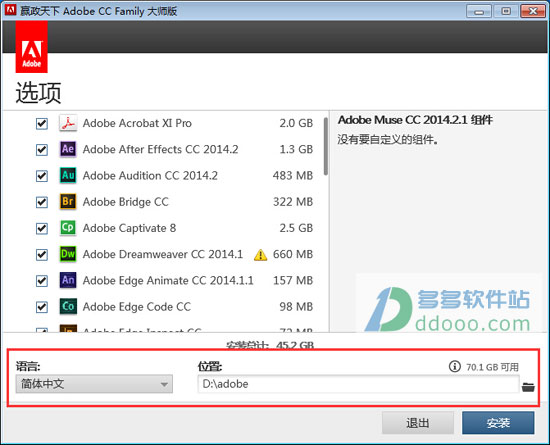Click the 157 MB size value
Viewport: 550px width, 445px height.
pyautogui.click(x=293, y=280)
